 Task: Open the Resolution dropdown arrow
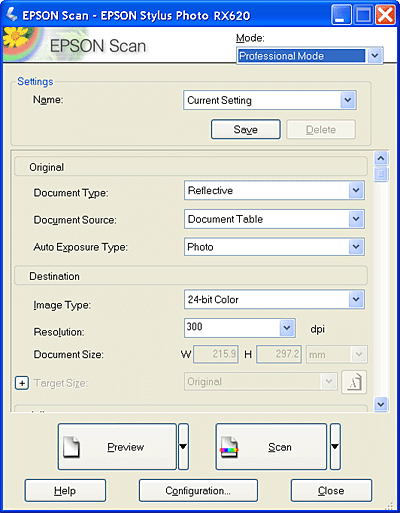(x=287, y=328)
